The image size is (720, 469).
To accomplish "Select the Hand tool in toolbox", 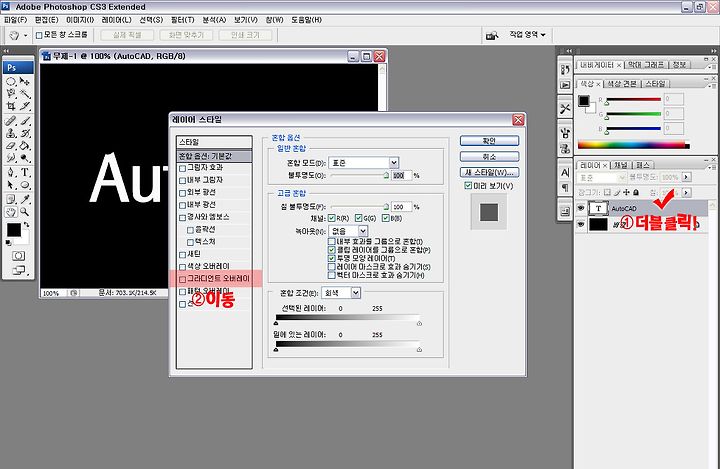I will tap(11, 212).
